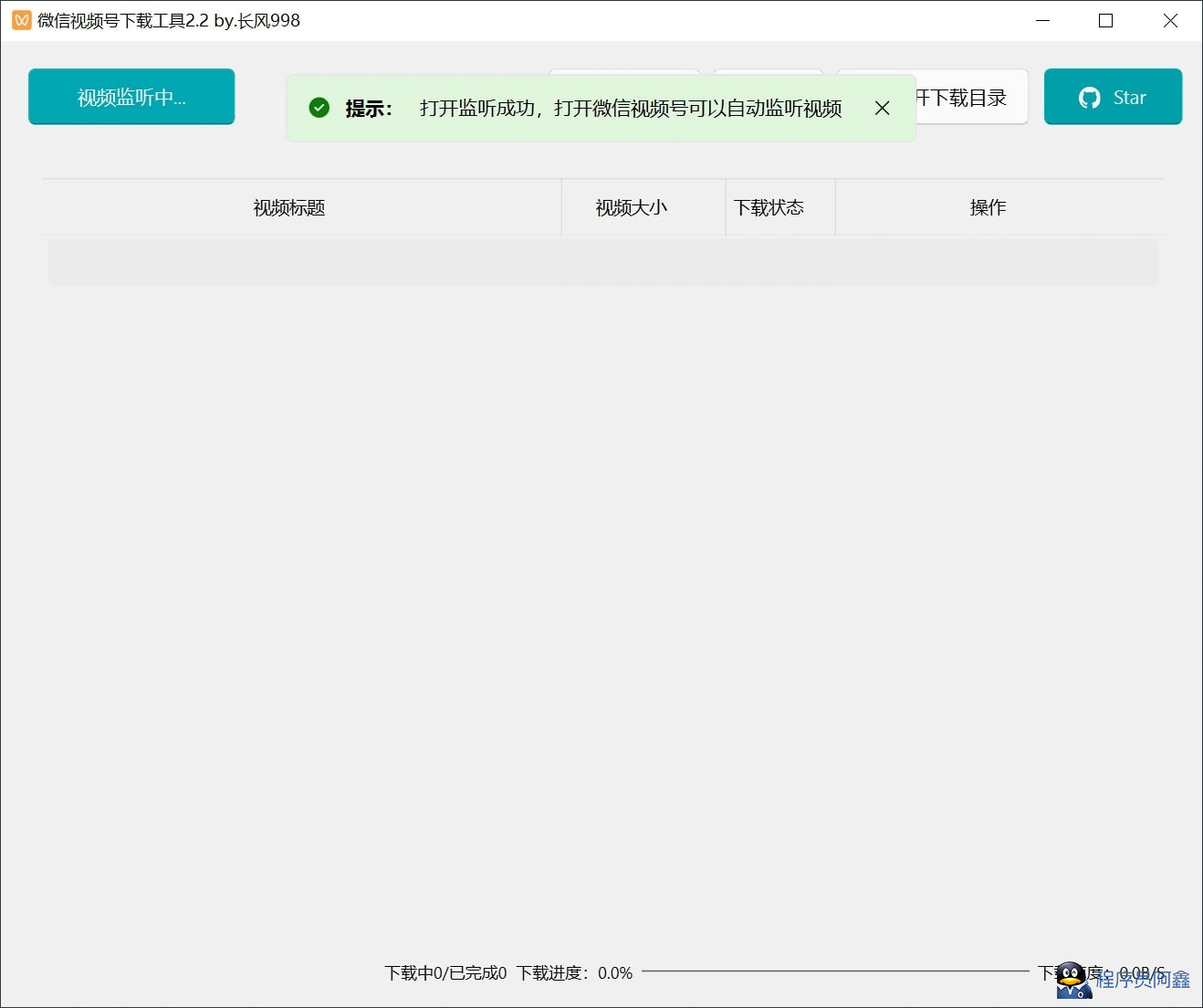Open the GitHub Star button
The image size is (1203, 1008).
click(1113, 97)
